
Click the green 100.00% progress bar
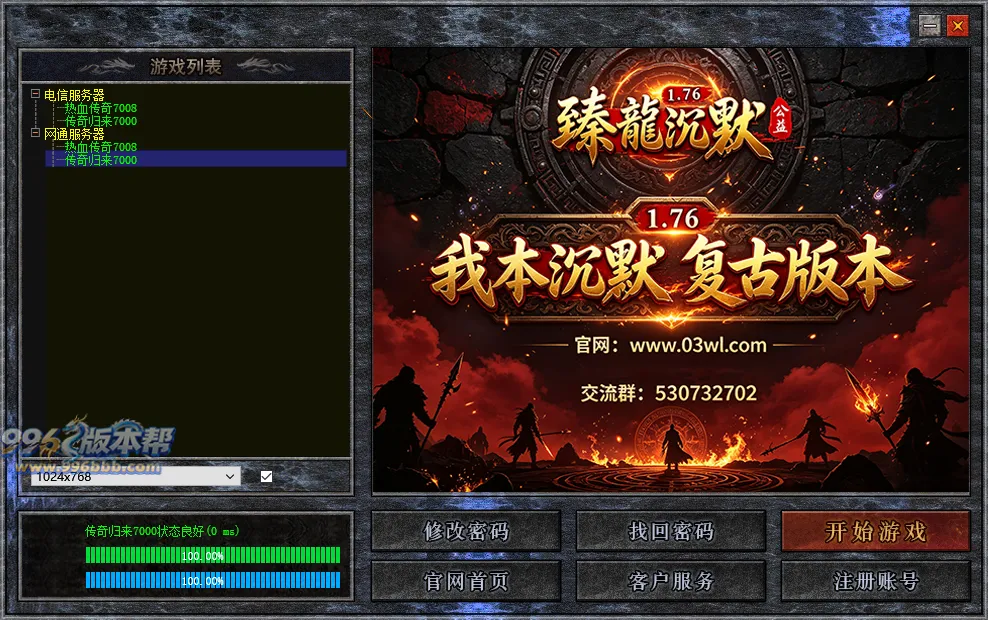click(213, 555)
